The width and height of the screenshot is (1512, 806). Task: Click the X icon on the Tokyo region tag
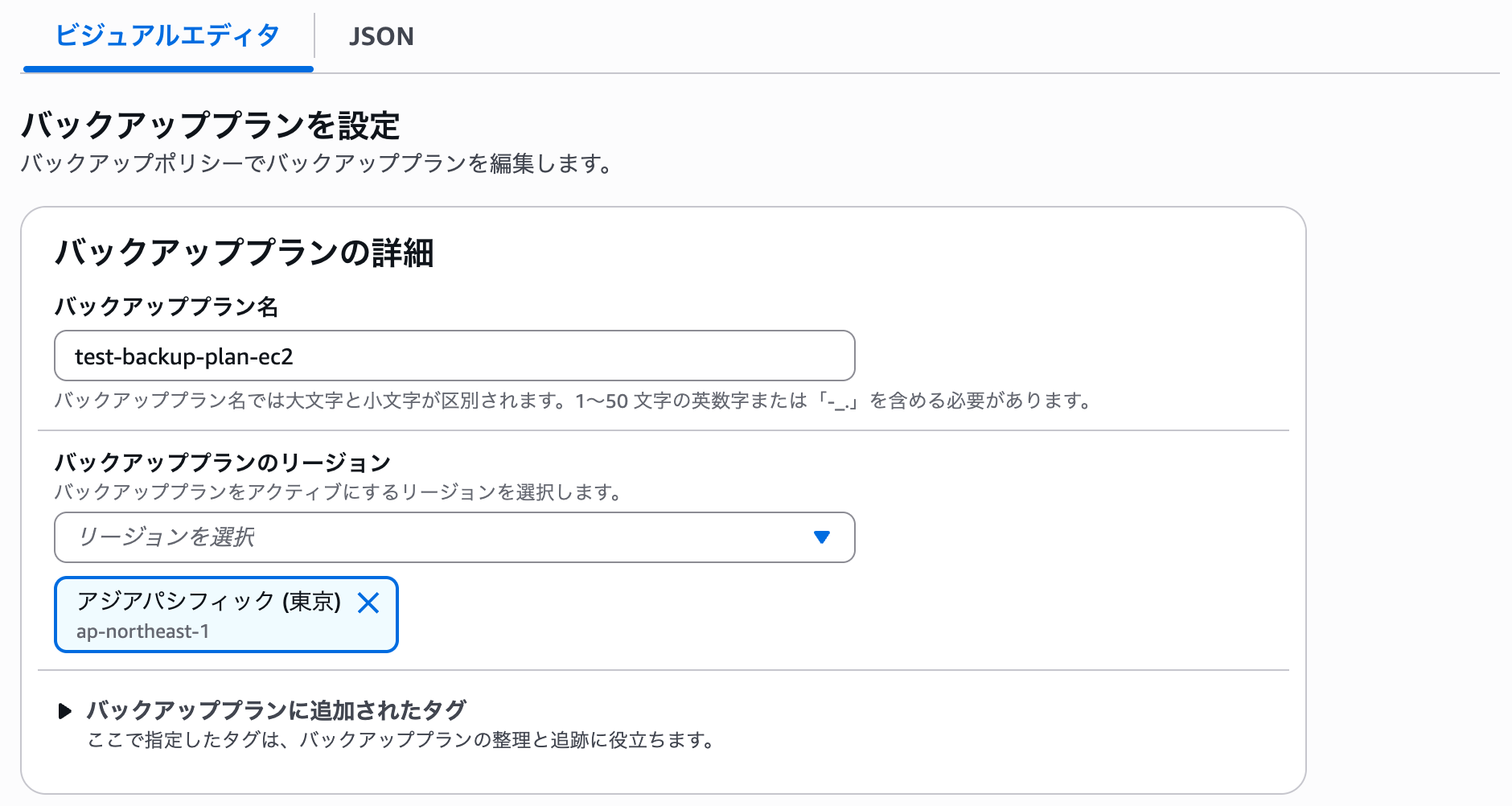click(x=370, y=604)
